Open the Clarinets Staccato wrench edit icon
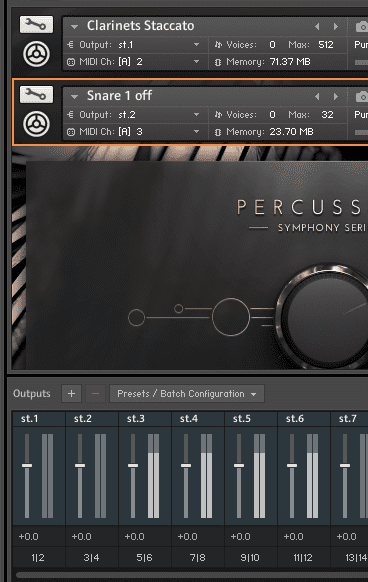 click(x=36, y=24)
